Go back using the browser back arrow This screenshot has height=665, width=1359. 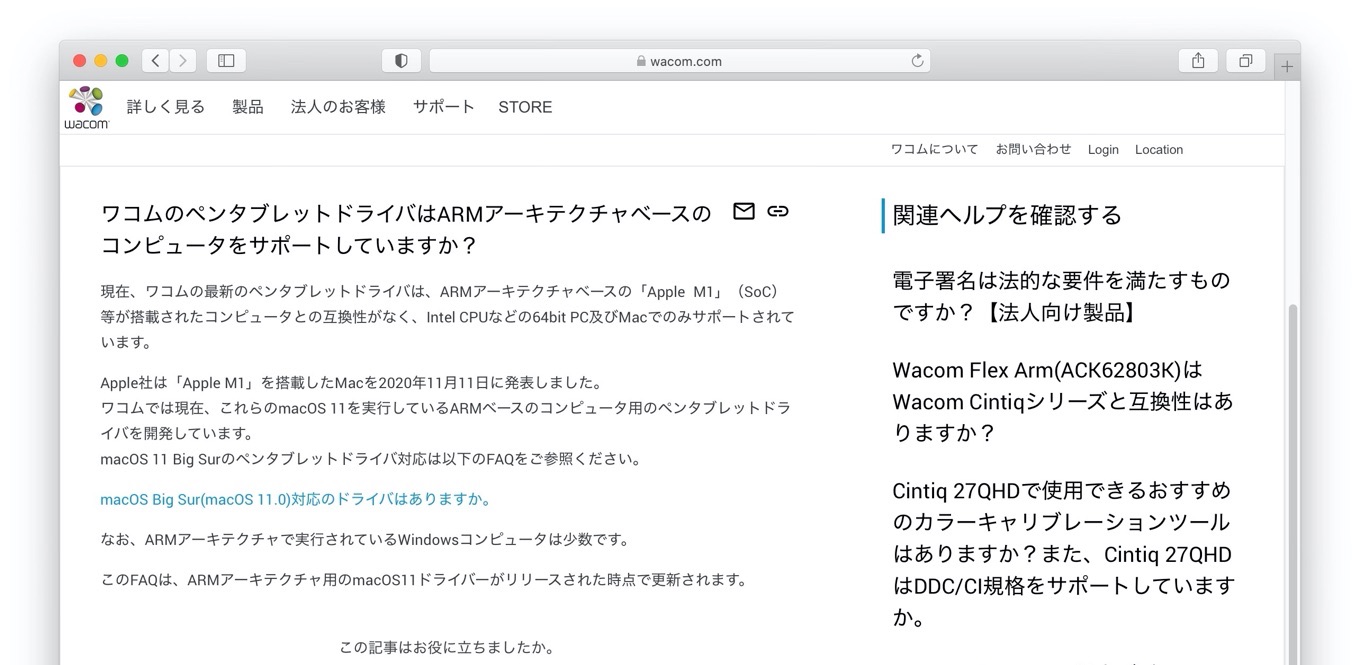(x=155, y=60)
